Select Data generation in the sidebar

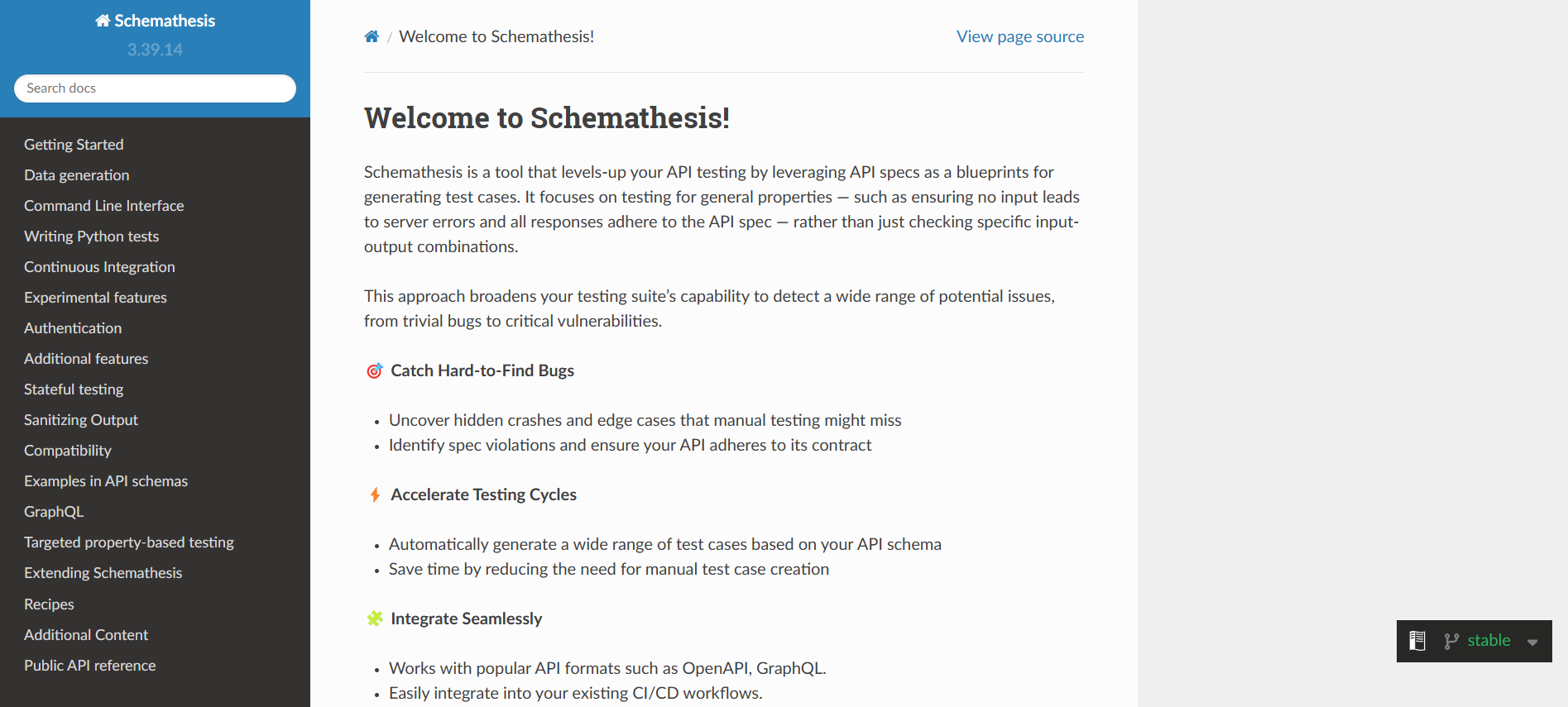pyautogui.click(x=76, y=175)
